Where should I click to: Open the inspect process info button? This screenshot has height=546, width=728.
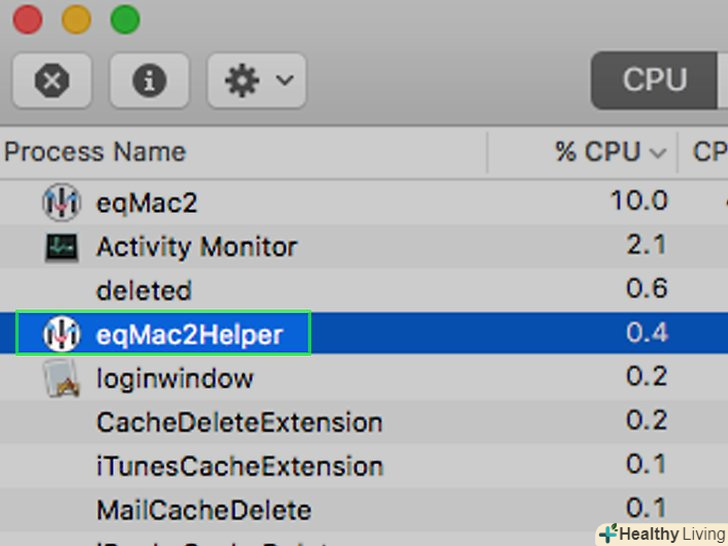(149, 81)
